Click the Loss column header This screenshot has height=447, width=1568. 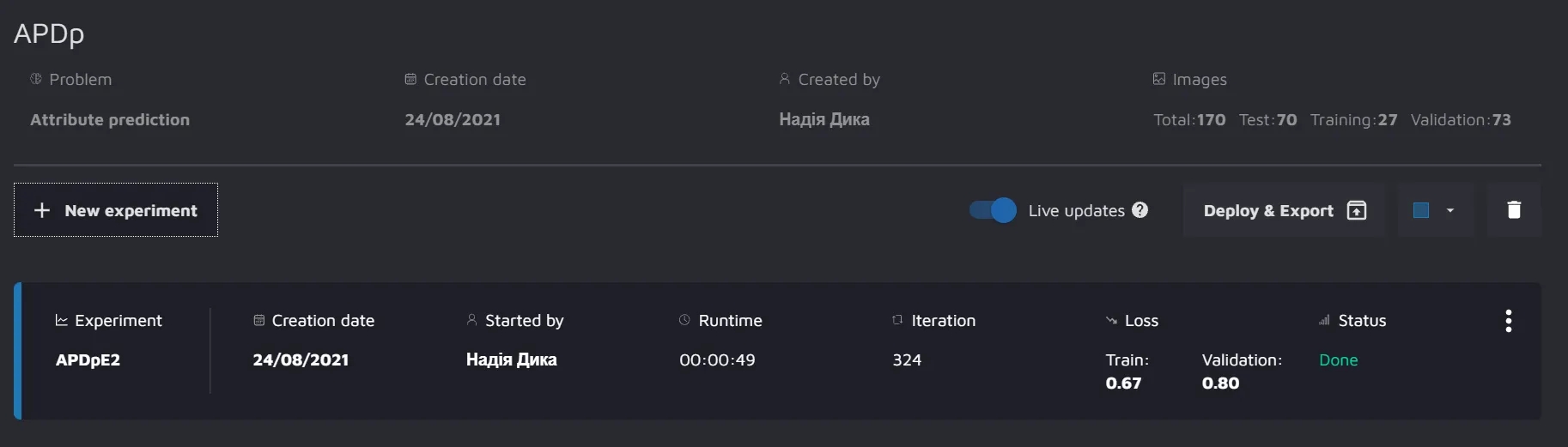pos(1140,320)
